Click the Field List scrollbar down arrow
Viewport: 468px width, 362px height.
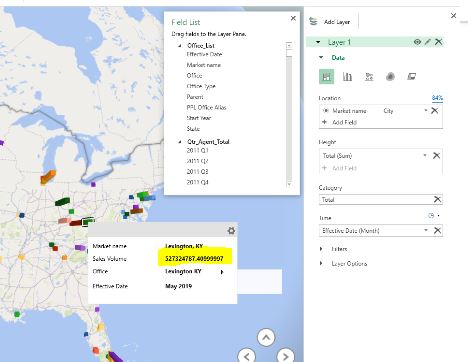tap(289, 184)
